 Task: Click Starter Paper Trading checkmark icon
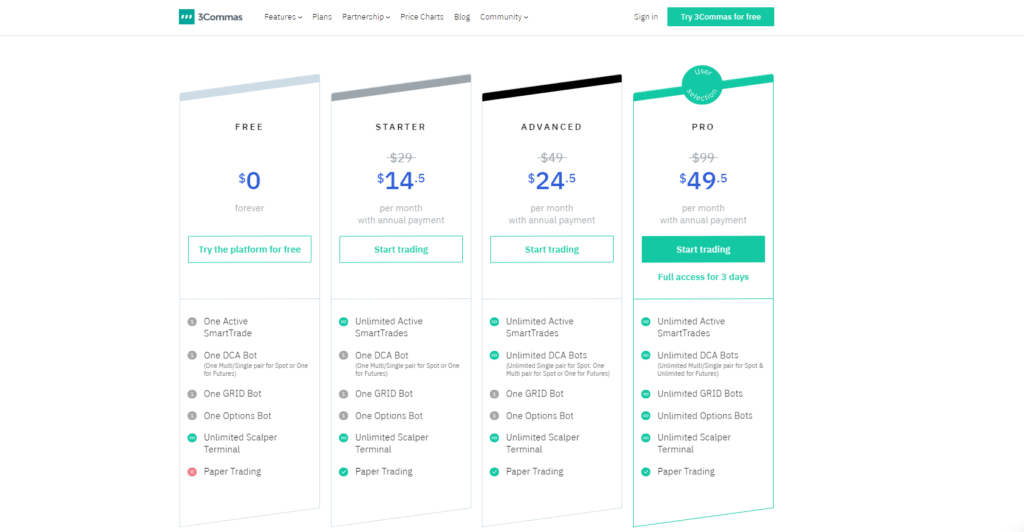coord(344,472)
